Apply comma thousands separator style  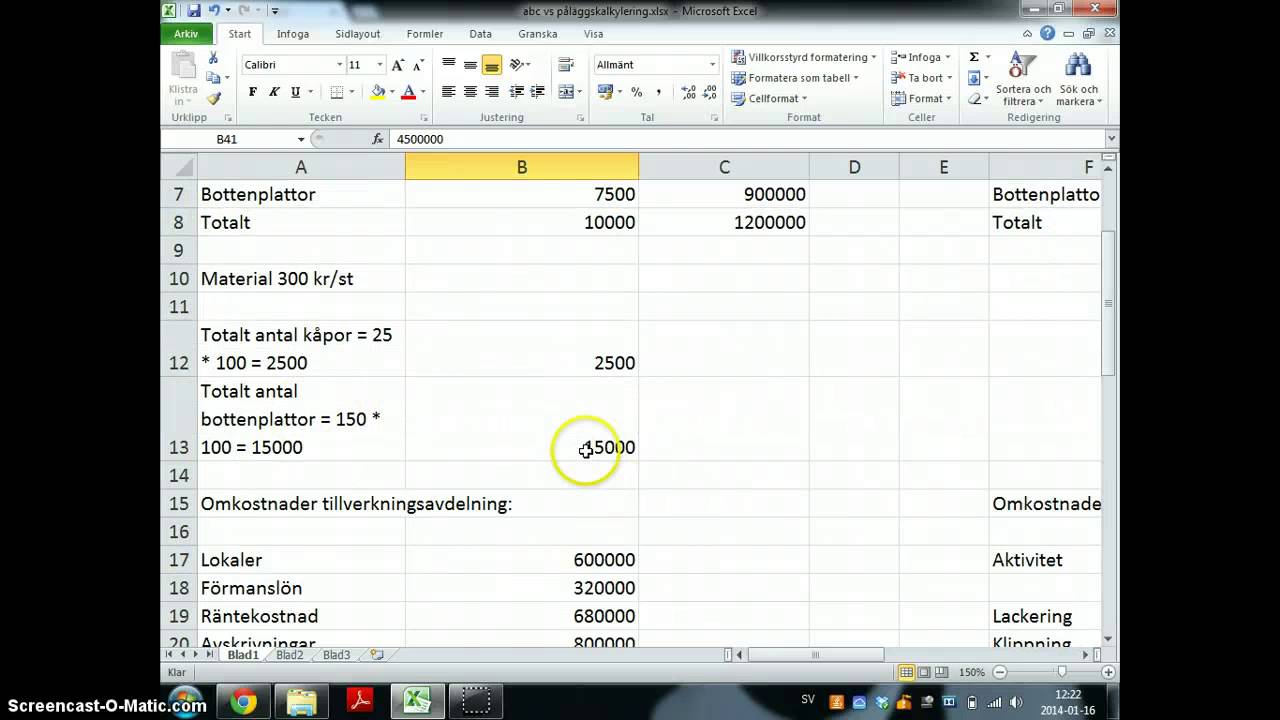pyautogui.click(x=659, y=92)
